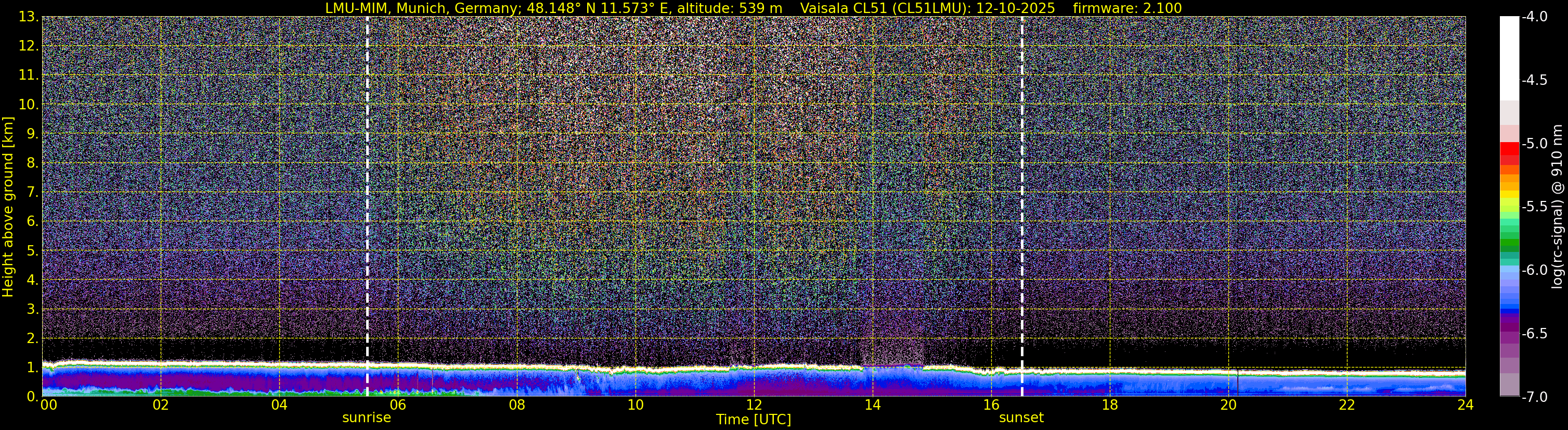Click the 'Height above ground [km]' axis label
This screenshot has height=430, width=1568.
click(8, 207)
